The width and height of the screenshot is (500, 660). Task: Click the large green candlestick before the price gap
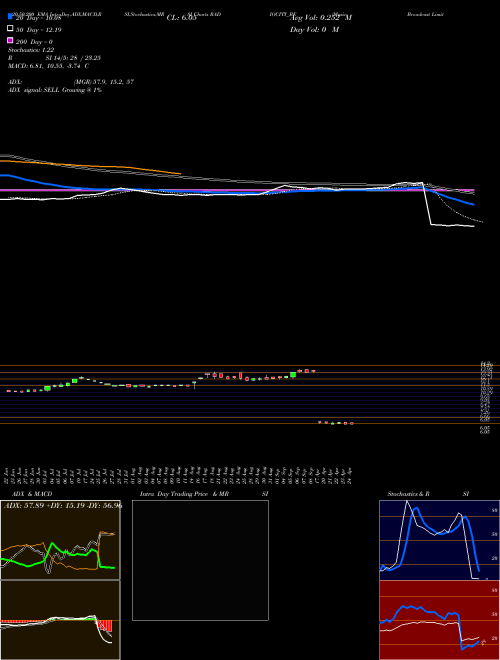click(x=293, y=375)
